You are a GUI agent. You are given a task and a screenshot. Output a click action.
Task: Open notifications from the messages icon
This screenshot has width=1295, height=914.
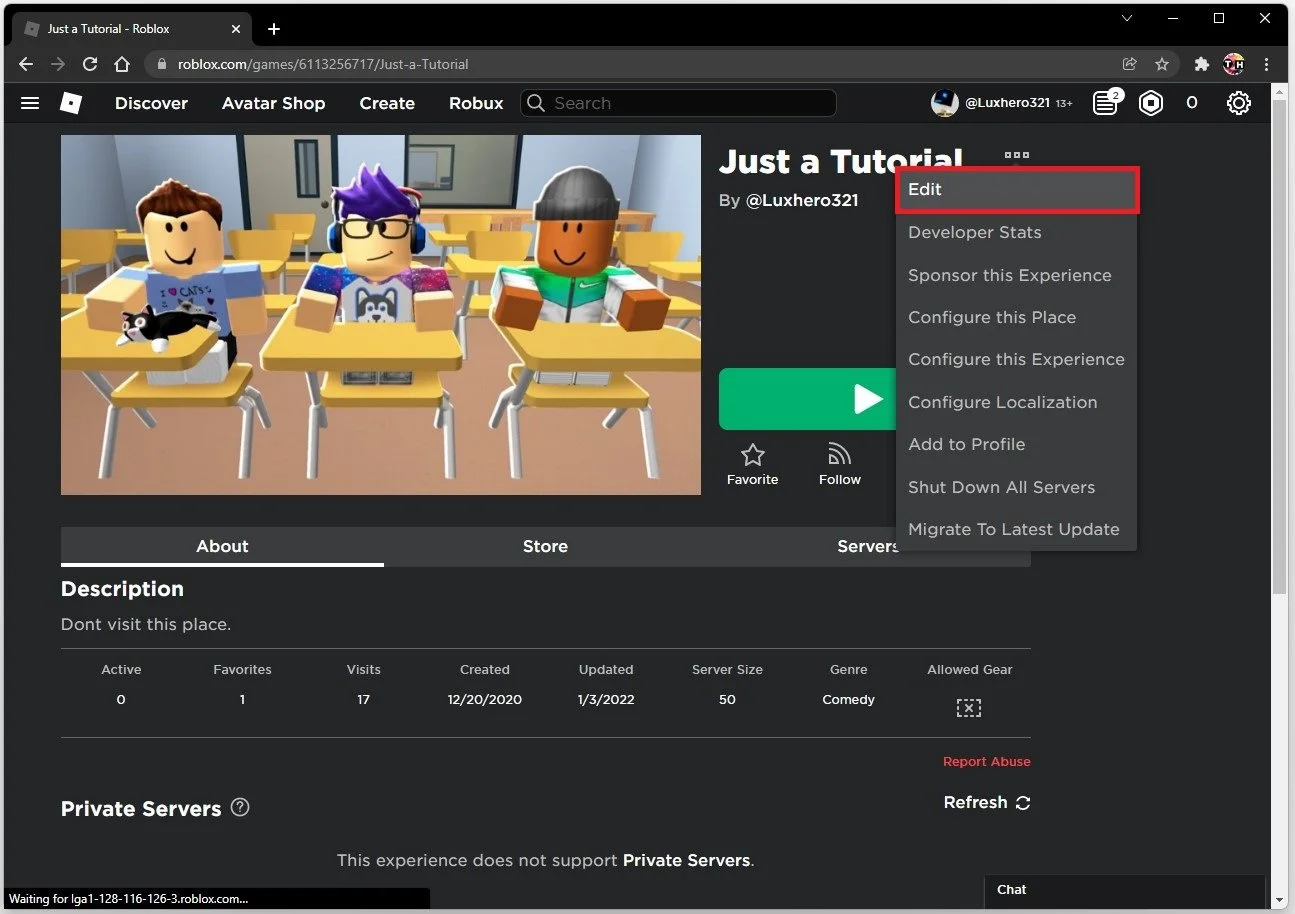click(x=1104, y=103)
